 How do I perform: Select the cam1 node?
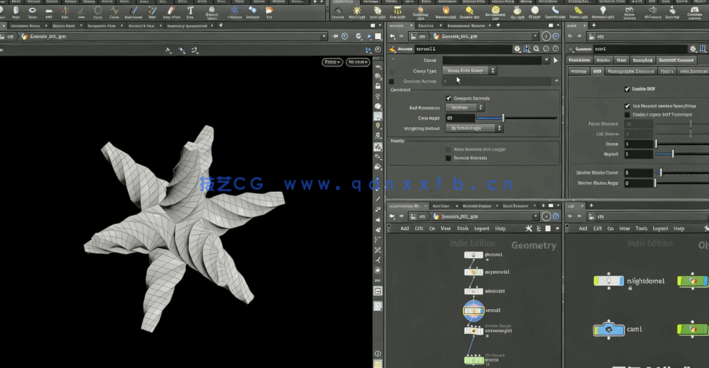point(609,330)
